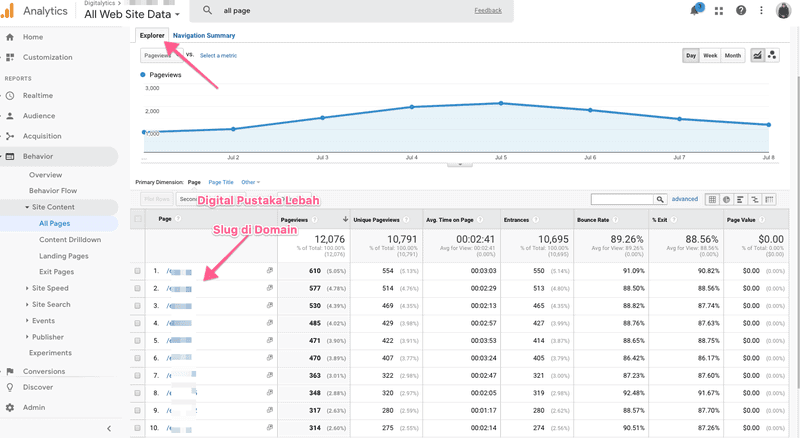
Task: Click the search magnifier icon in top bar
Action: point(207,10)
